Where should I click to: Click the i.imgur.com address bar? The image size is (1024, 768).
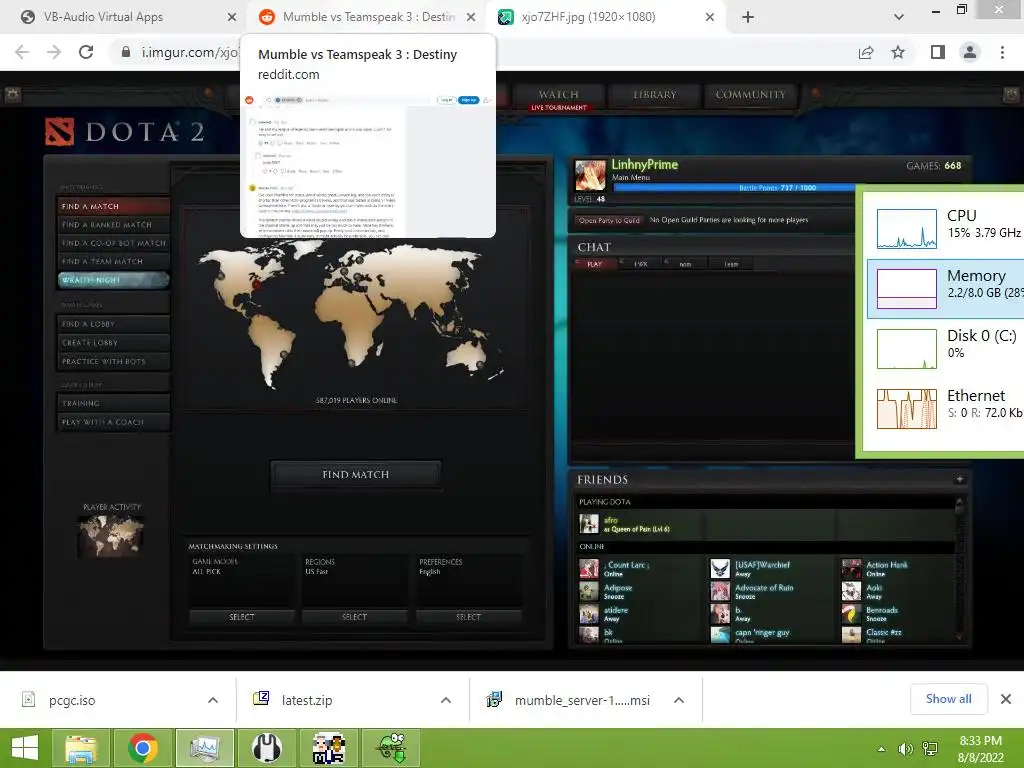click(189, 52)
